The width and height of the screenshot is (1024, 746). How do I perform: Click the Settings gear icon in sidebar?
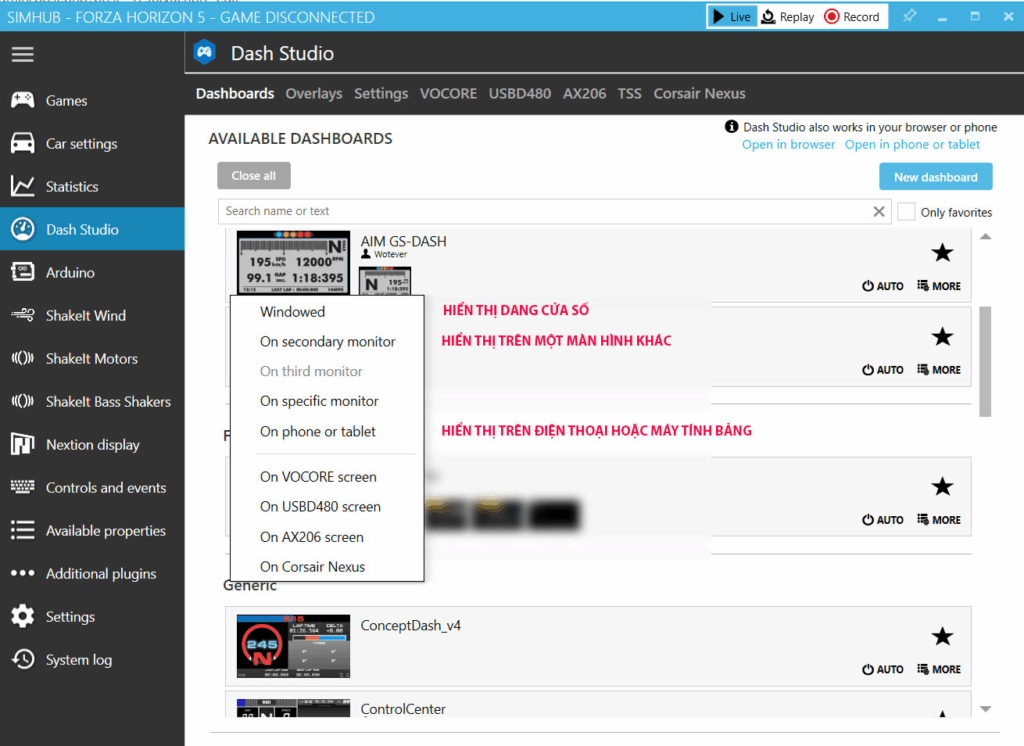pyautogui.click(x=23, y=617)
